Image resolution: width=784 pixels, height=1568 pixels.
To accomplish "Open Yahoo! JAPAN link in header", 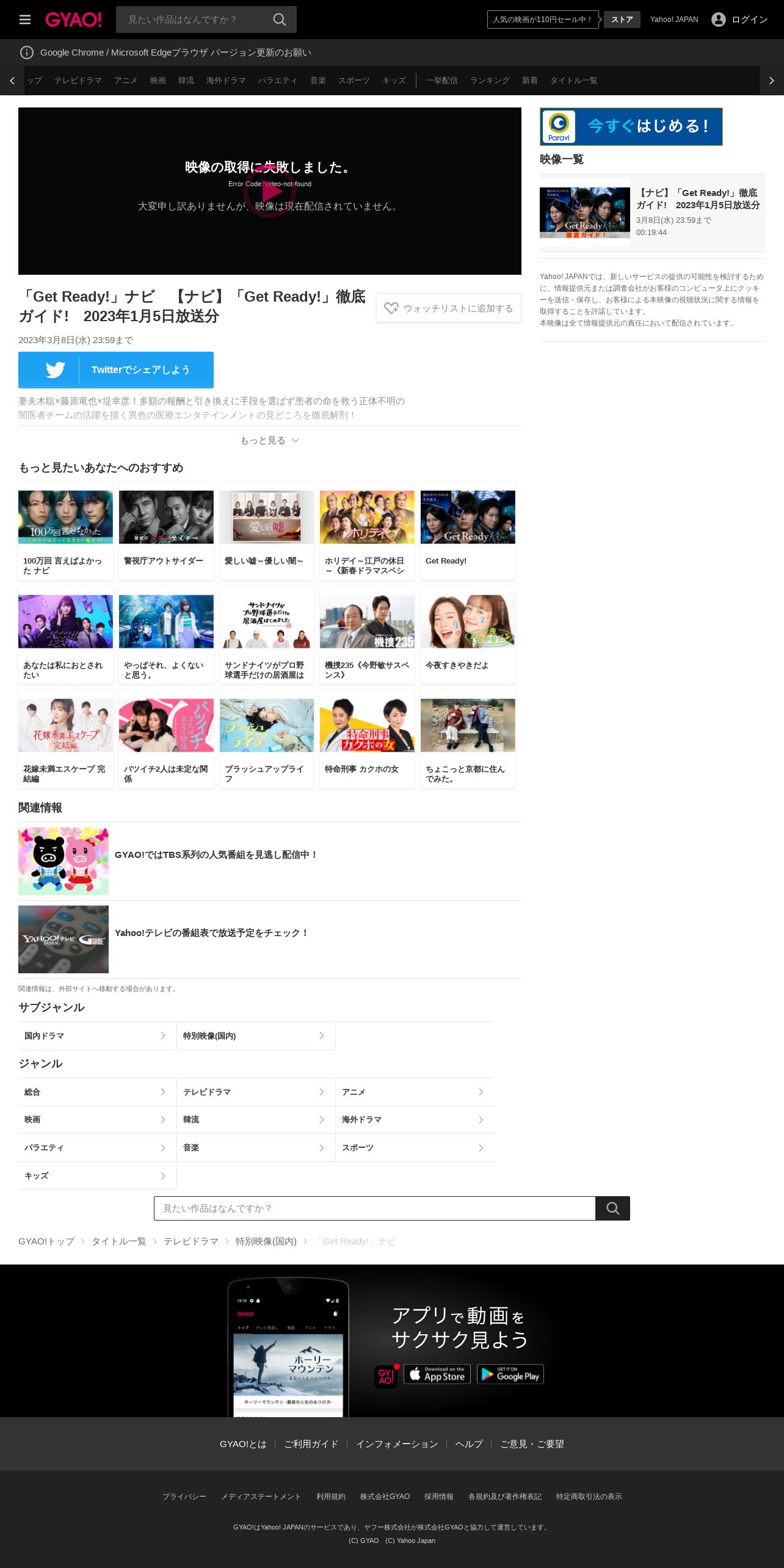I will tap(674, 20).
